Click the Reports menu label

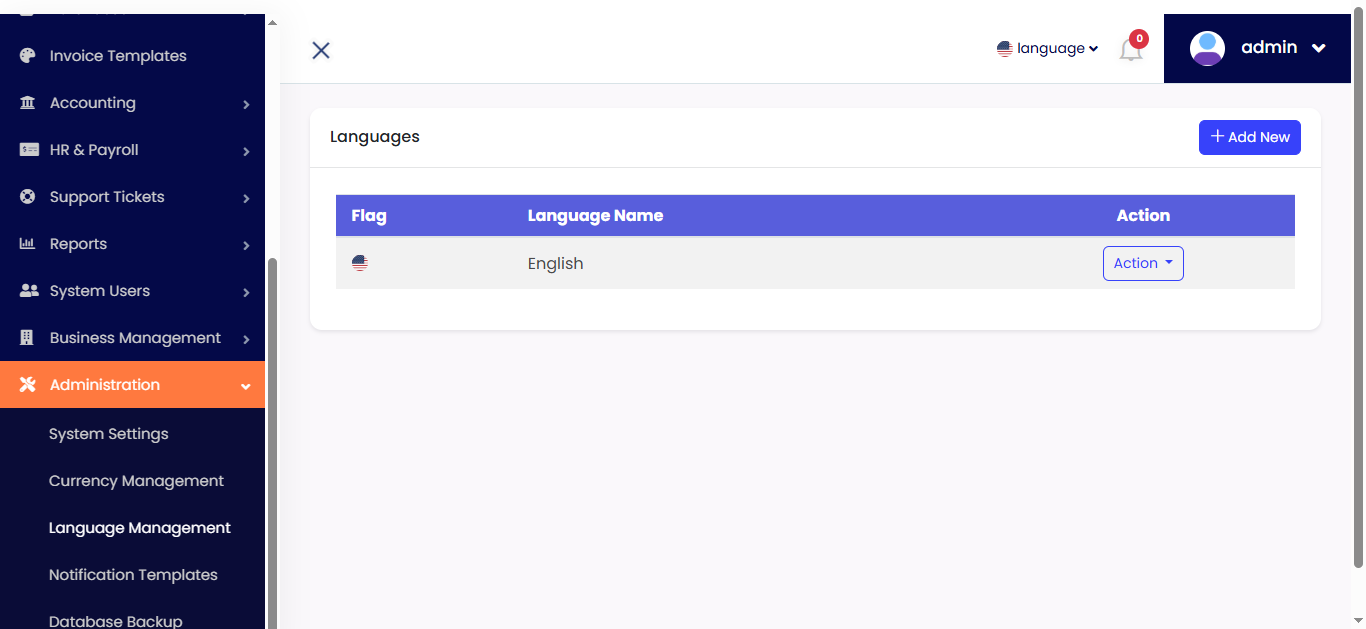(78, 244)
